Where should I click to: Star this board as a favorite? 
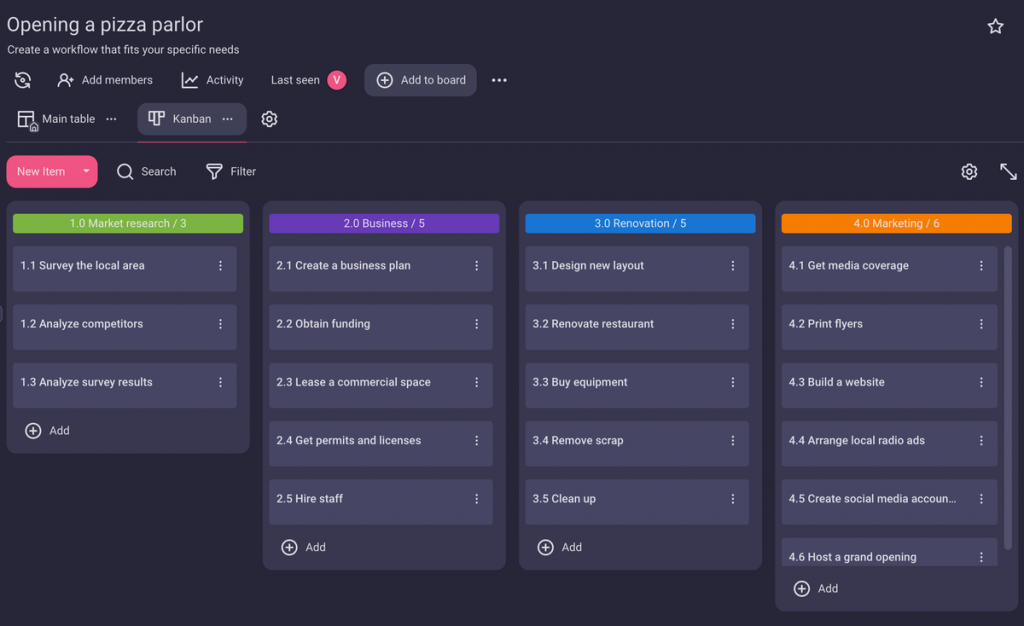(995, 27)
